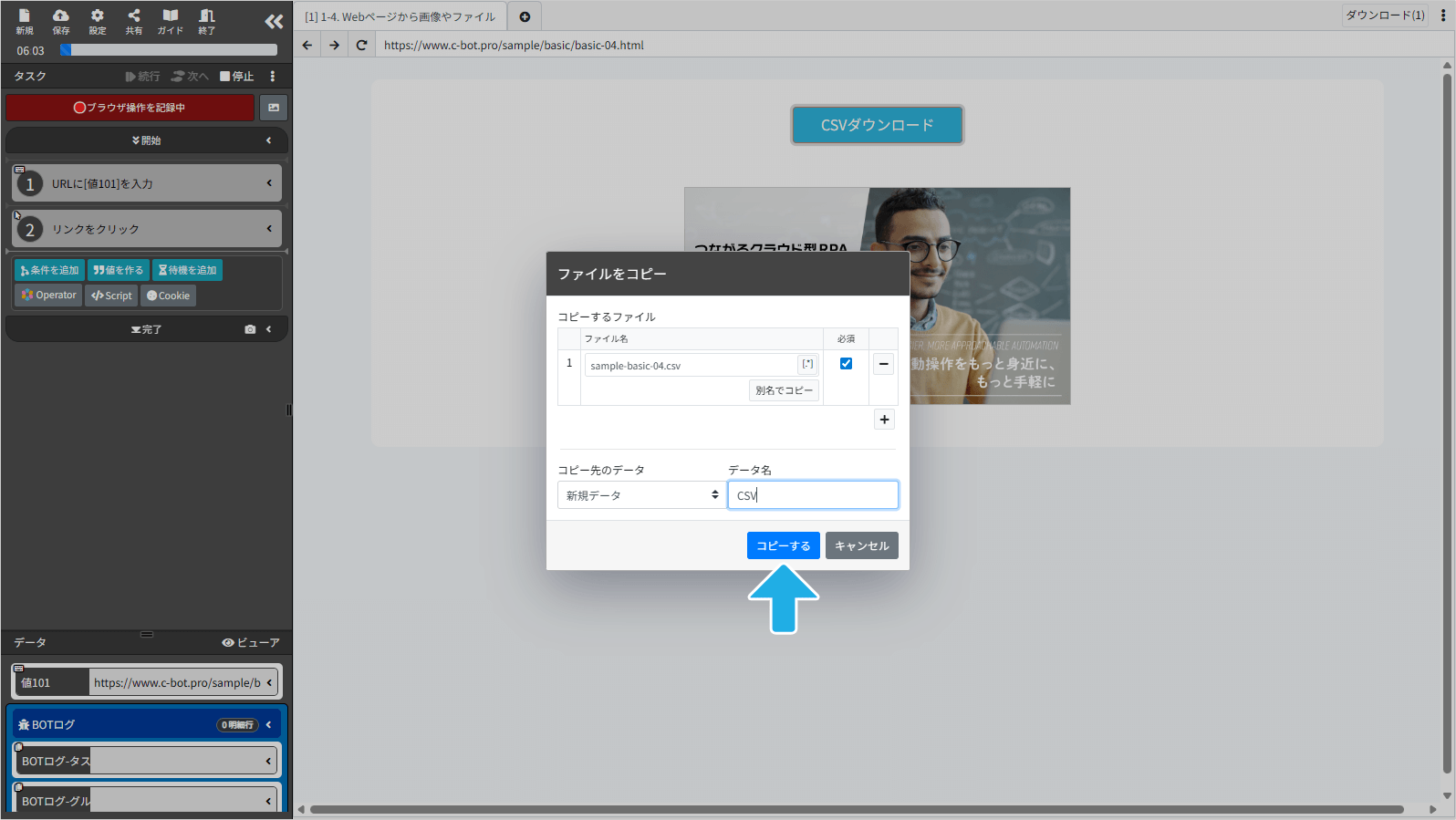Click the CSVダウンロード button on the page
The width and height of the screenshot is (1456, 820).
point(878,125)
